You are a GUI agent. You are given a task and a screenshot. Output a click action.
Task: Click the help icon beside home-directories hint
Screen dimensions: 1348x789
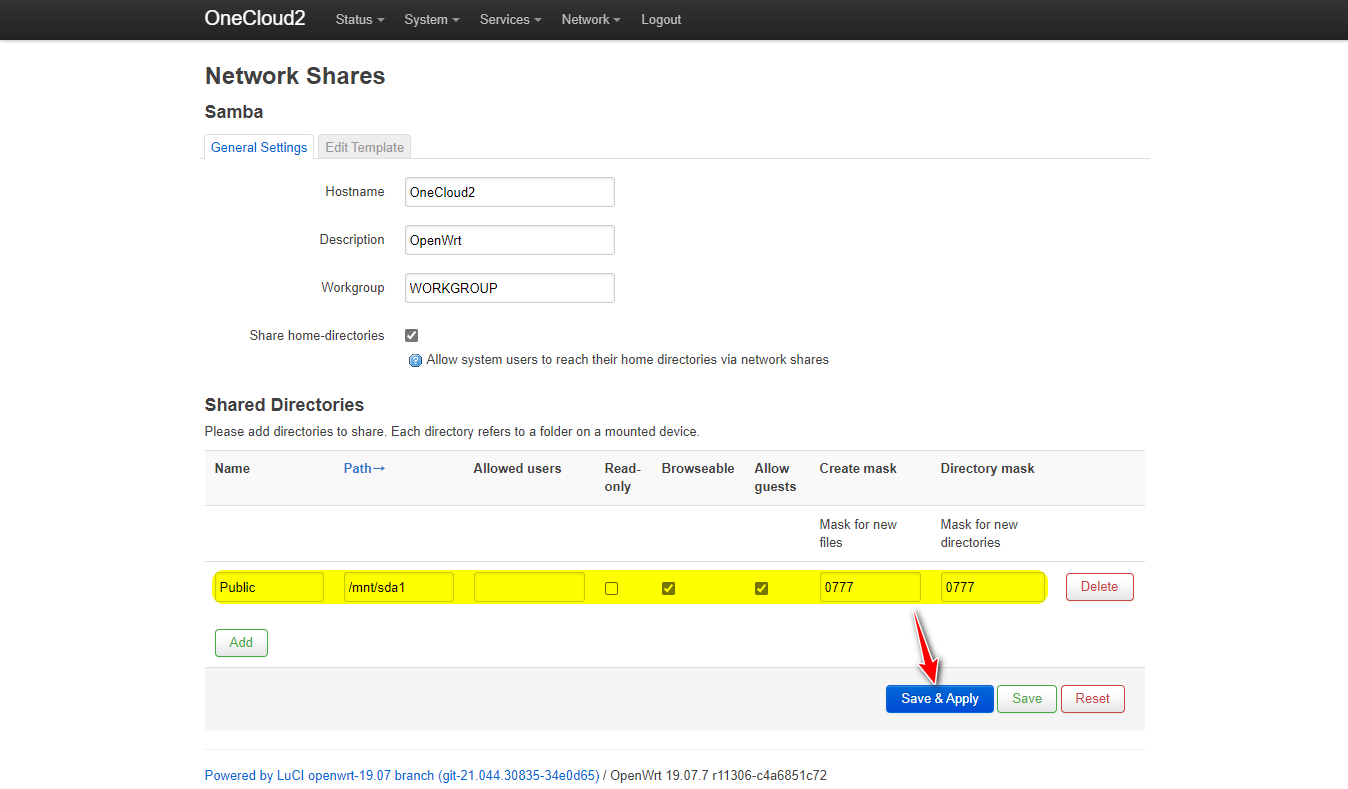(x=415, y=360)
